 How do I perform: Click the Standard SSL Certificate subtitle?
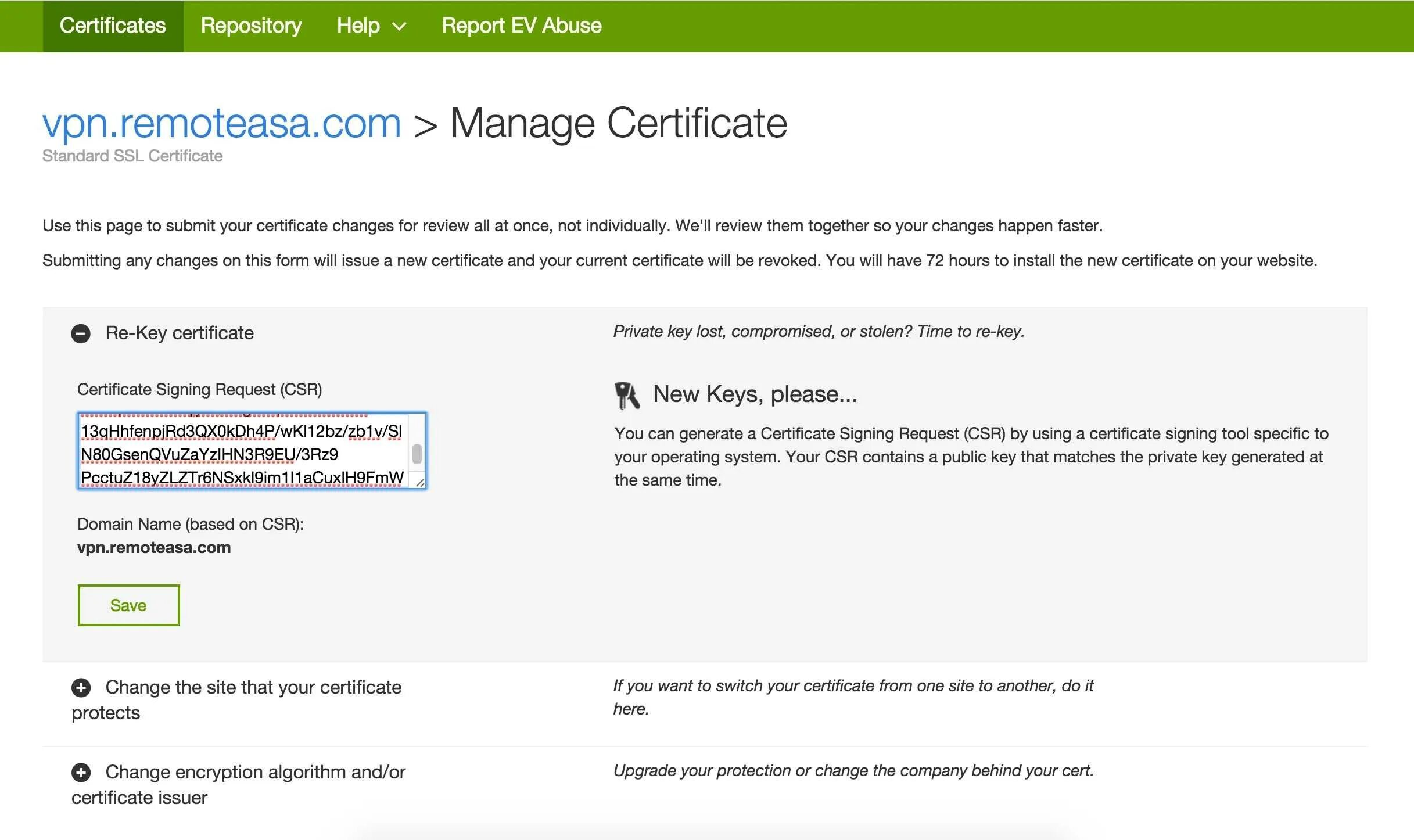pyautogui.click(x=132, y=156)
